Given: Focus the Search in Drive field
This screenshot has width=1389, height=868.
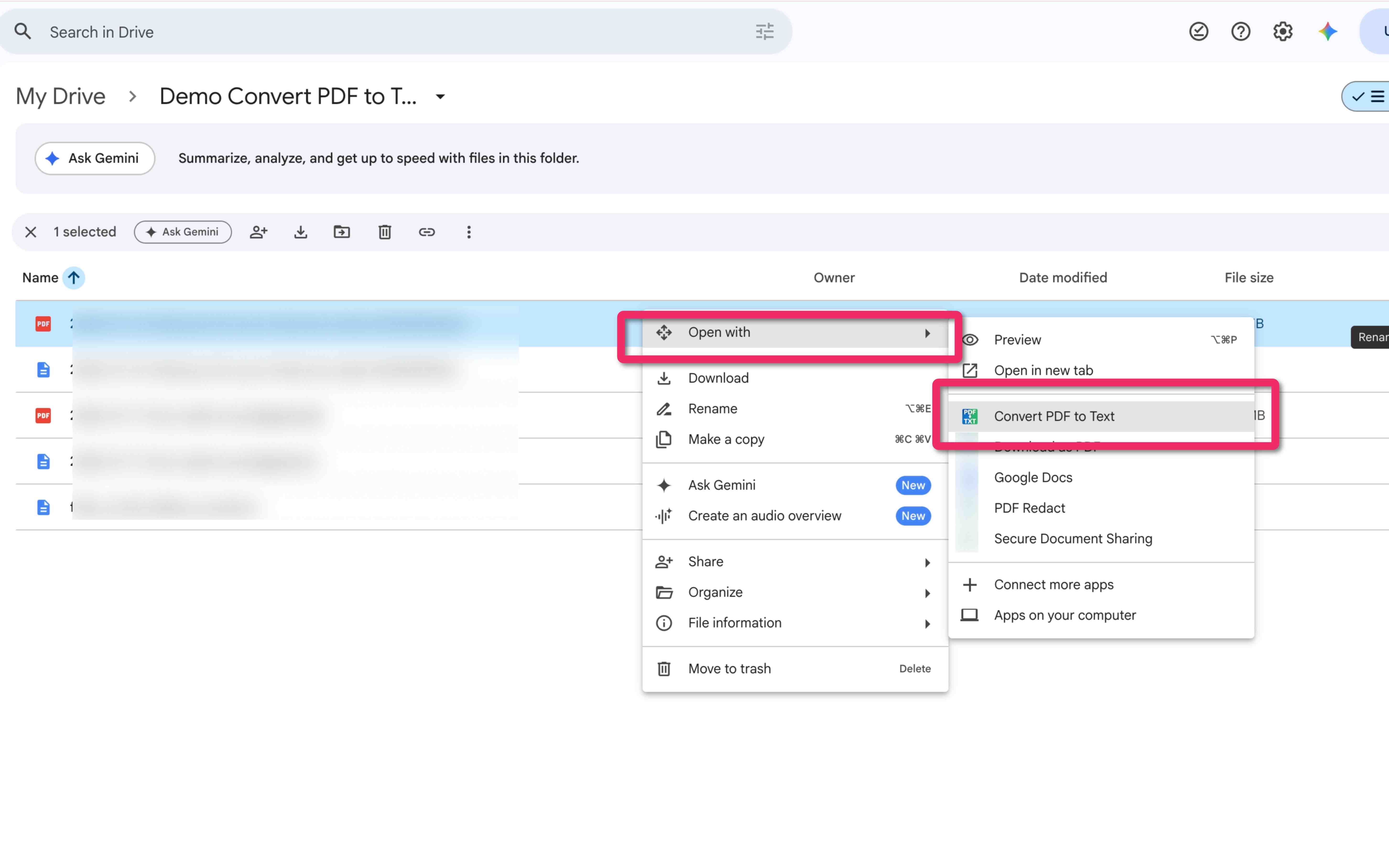Looking at the screenshot, I should (x=396, y=32).
